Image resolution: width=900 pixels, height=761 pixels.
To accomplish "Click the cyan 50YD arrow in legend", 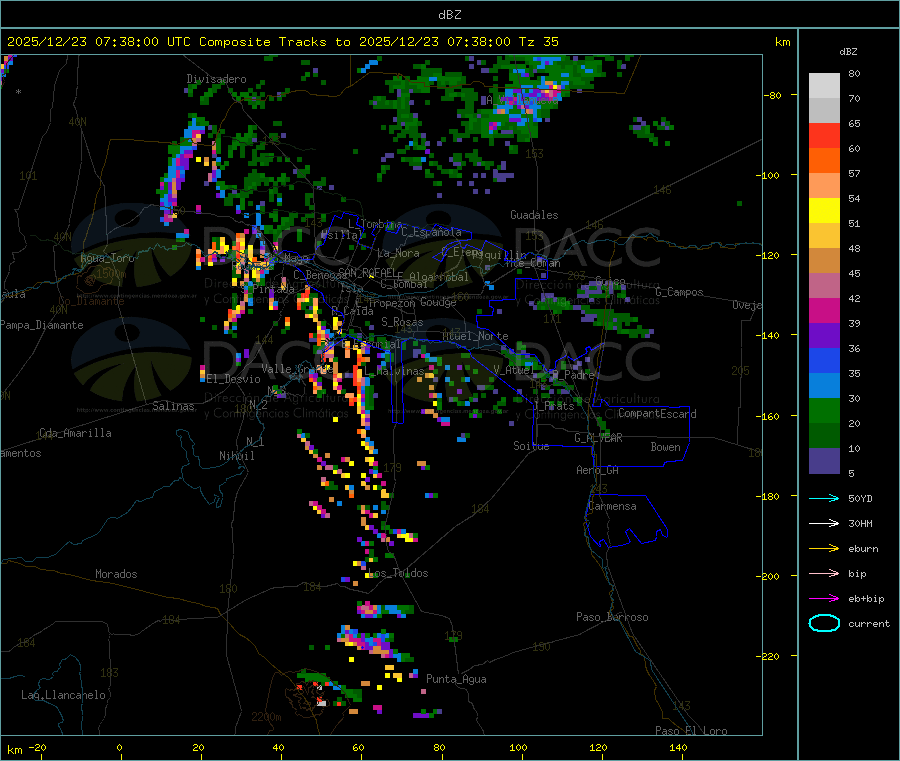I will click(x=824, y=498).
